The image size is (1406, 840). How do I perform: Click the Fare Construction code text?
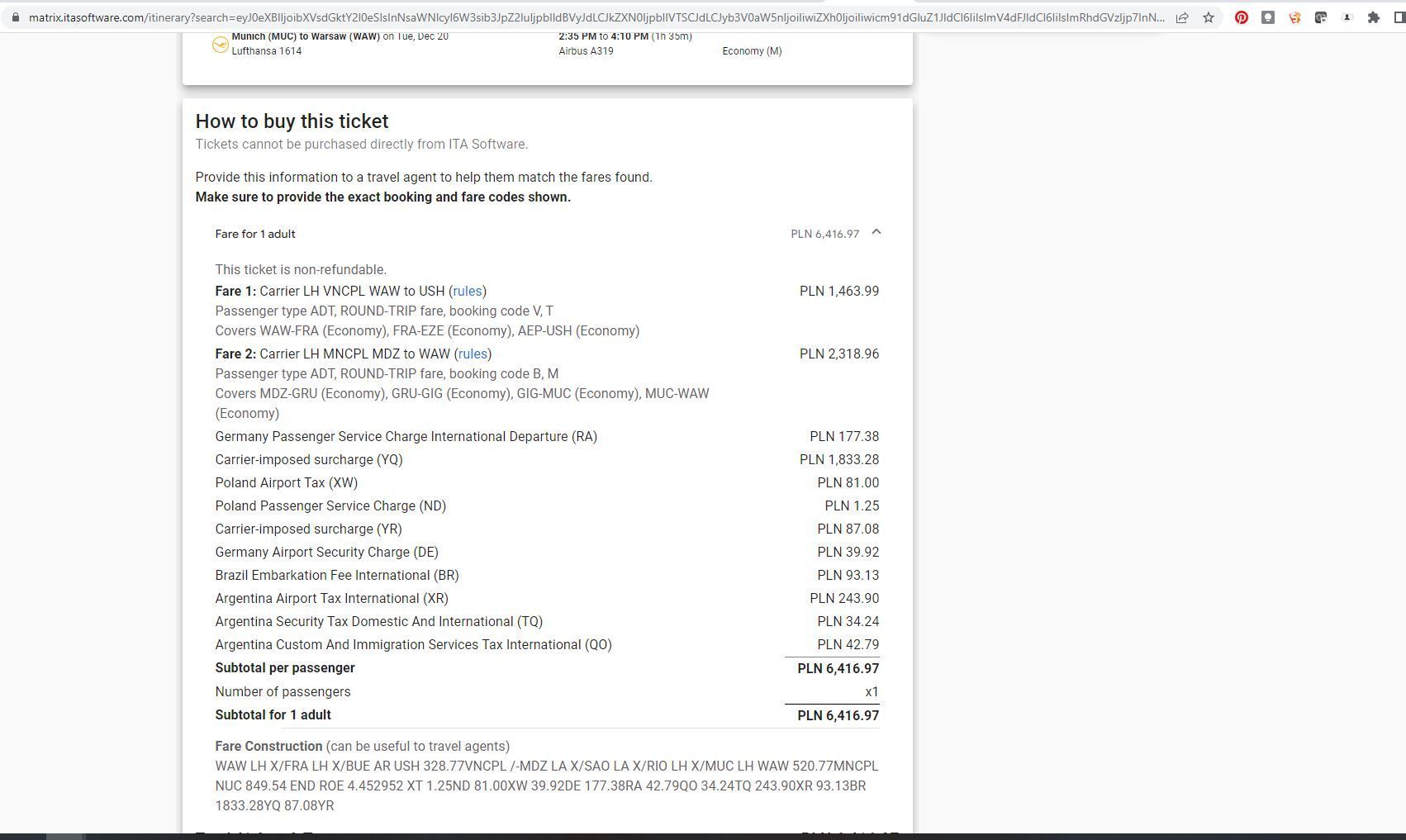tap(546, 786)
